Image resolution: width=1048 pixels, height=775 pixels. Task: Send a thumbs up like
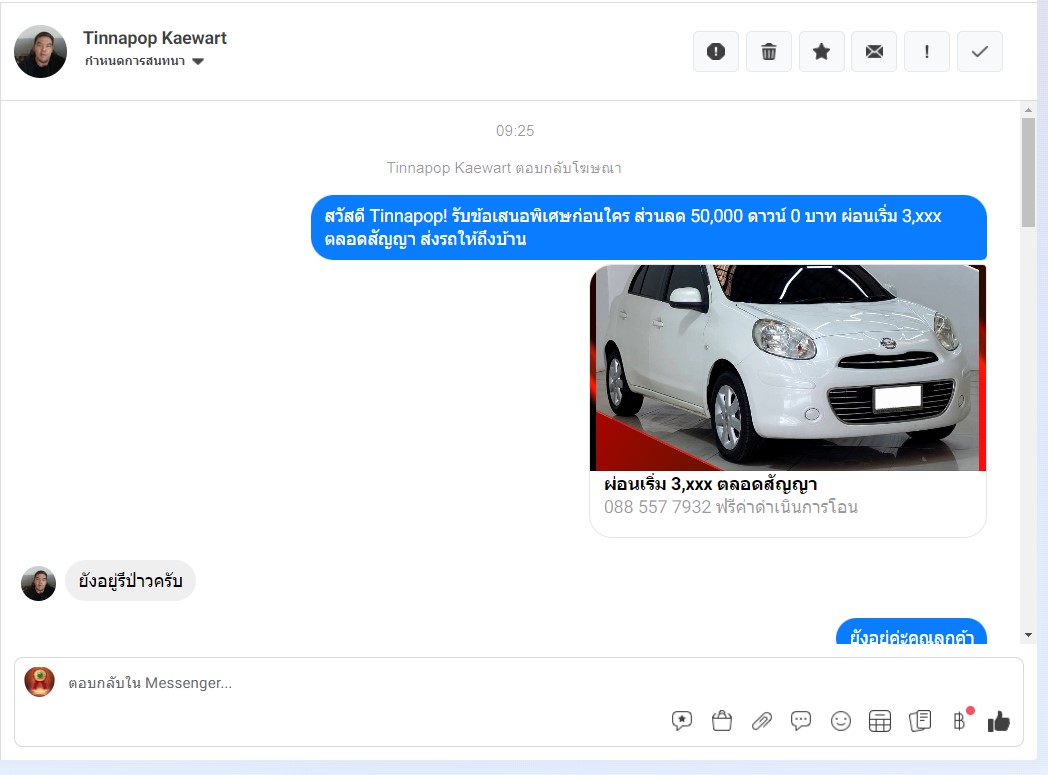point(999,721)
